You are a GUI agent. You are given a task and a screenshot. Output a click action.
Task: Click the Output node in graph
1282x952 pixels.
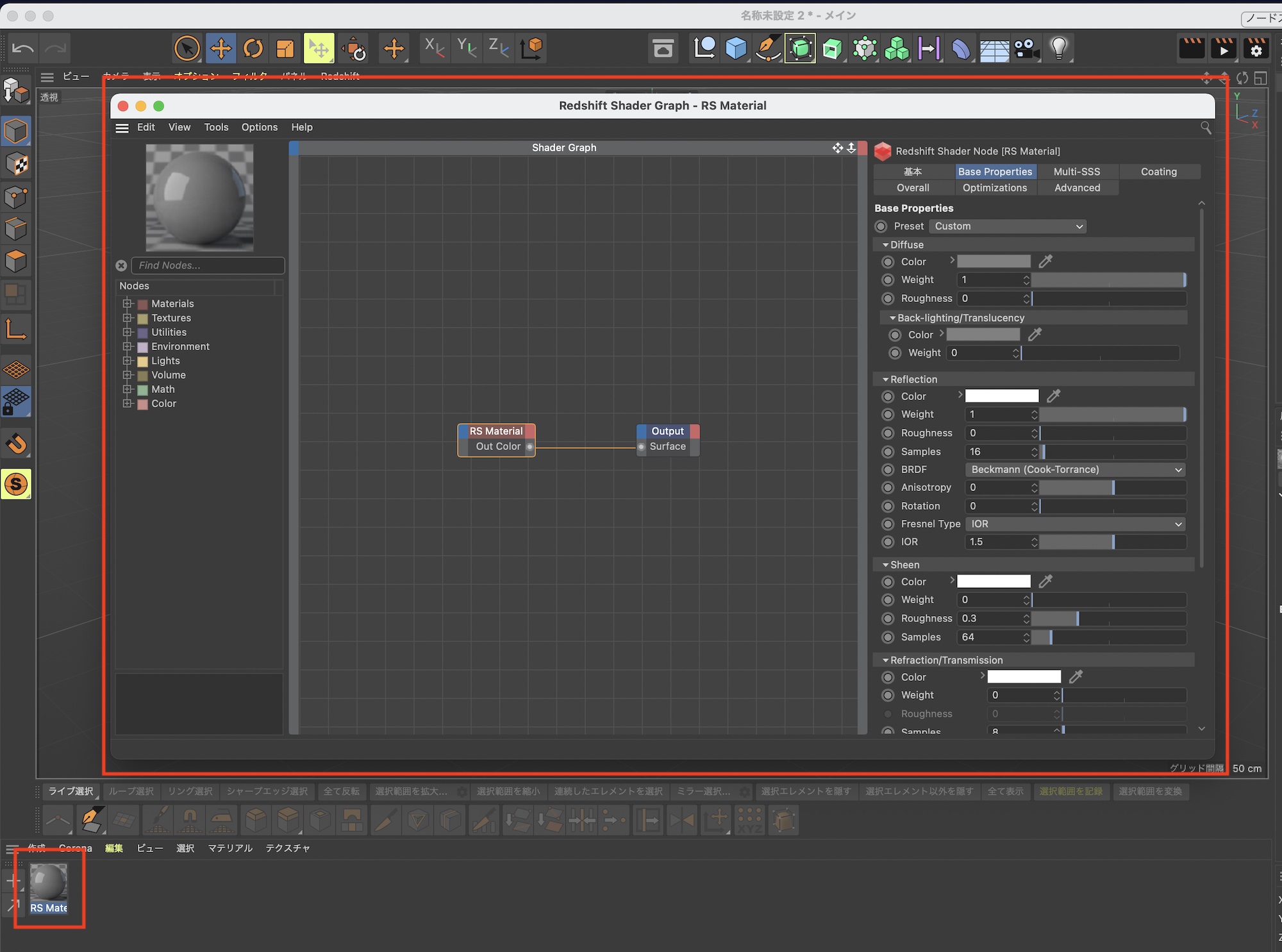click(667, 431)
